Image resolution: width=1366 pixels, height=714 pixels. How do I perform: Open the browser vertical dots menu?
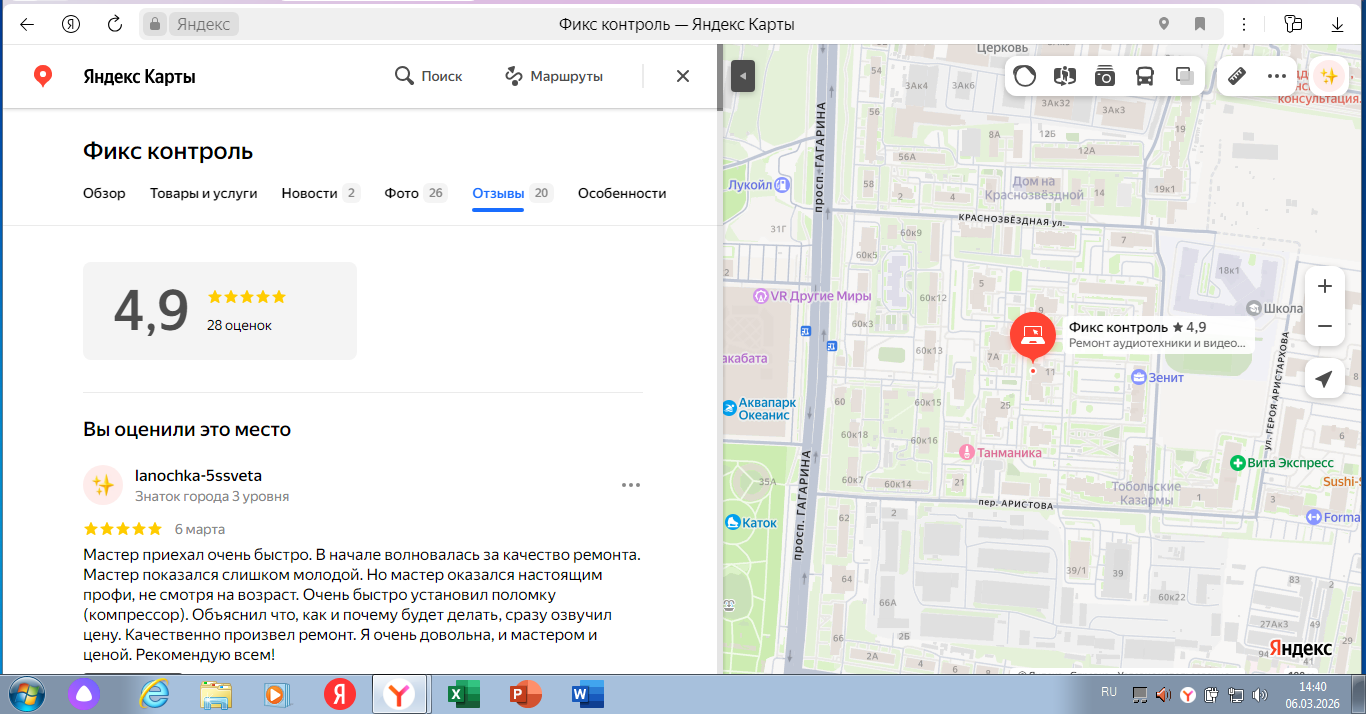tap(1246, 24)
